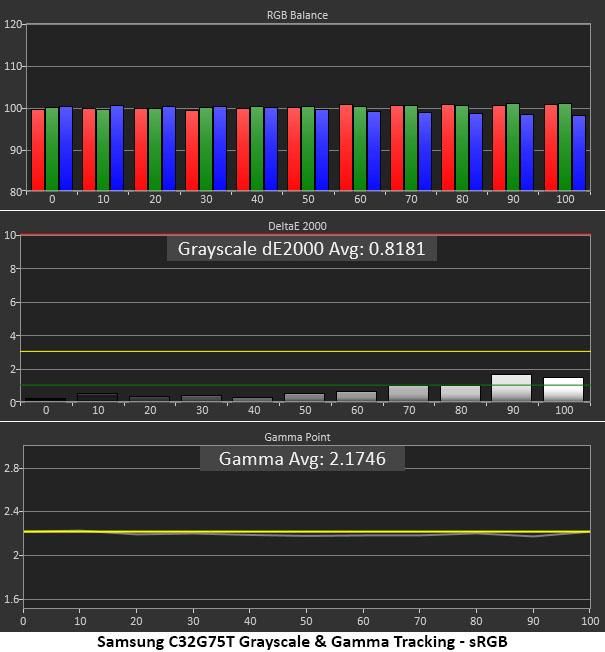Screen dimensions: 605x652
Task: Select the white DeltaE bar at 90
Action: 511,388
